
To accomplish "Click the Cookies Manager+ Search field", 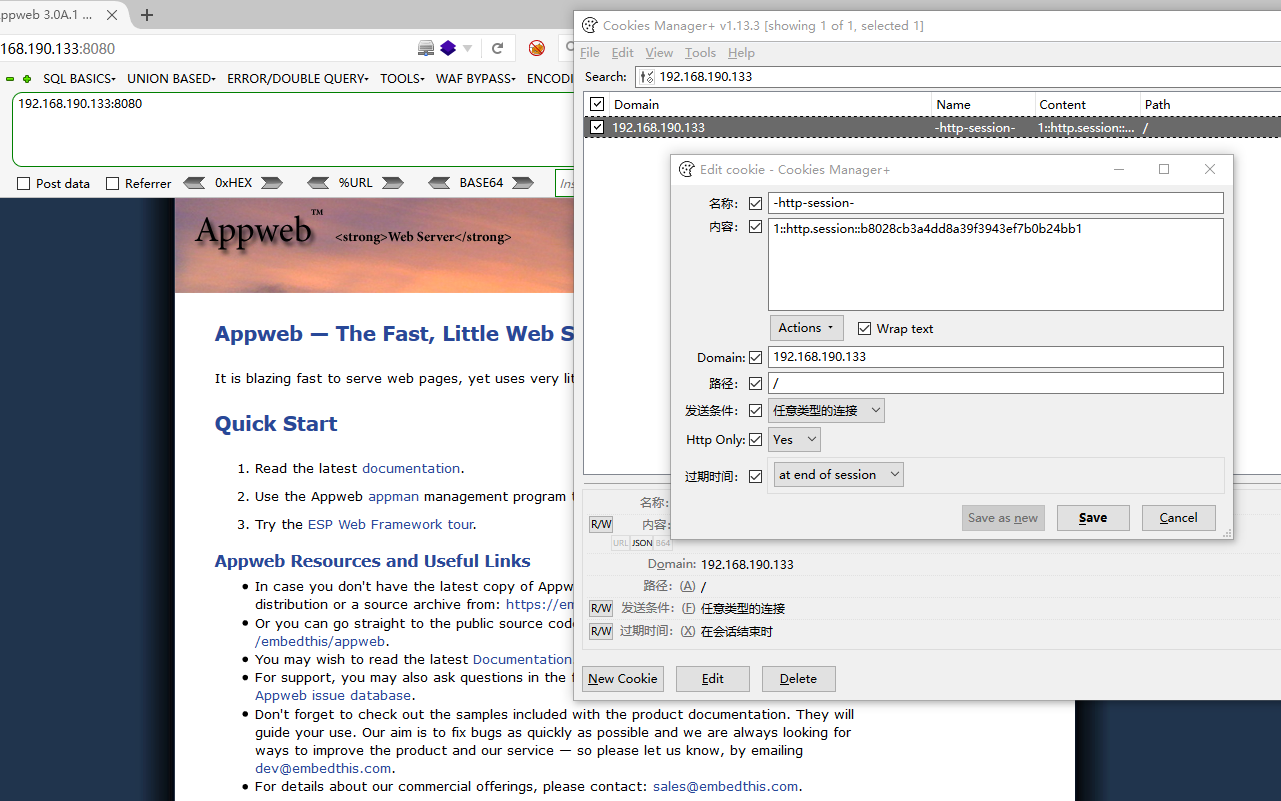I will point(958,77).
